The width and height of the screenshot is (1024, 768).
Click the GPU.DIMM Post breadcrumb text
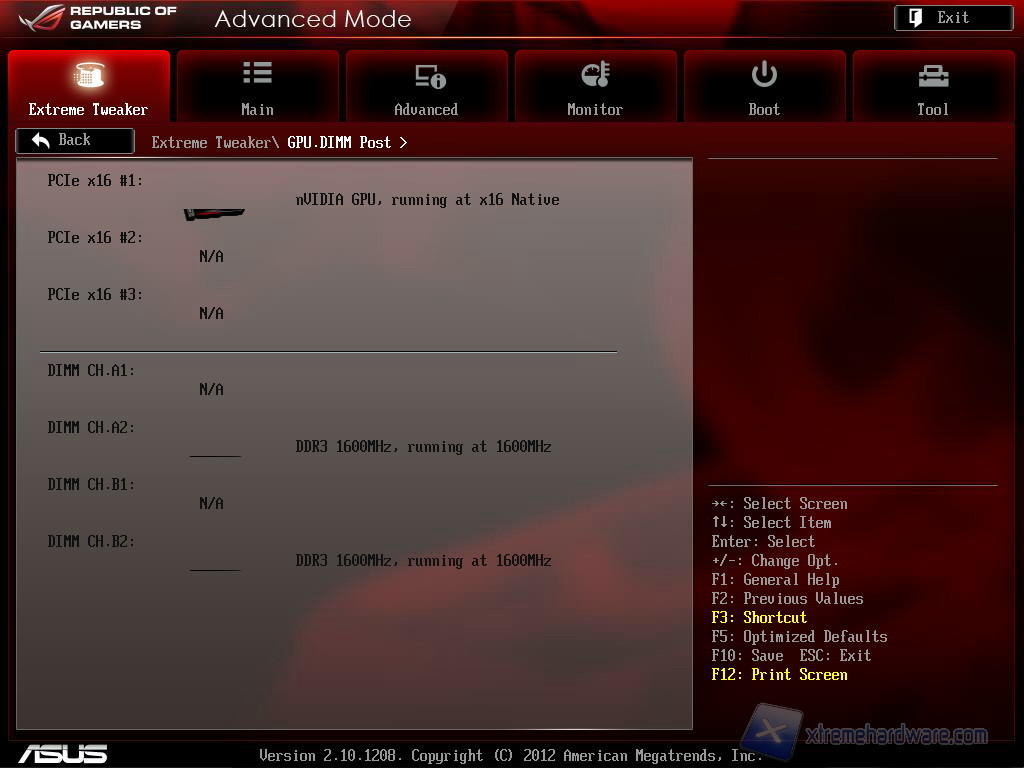[x=339, y=142]
